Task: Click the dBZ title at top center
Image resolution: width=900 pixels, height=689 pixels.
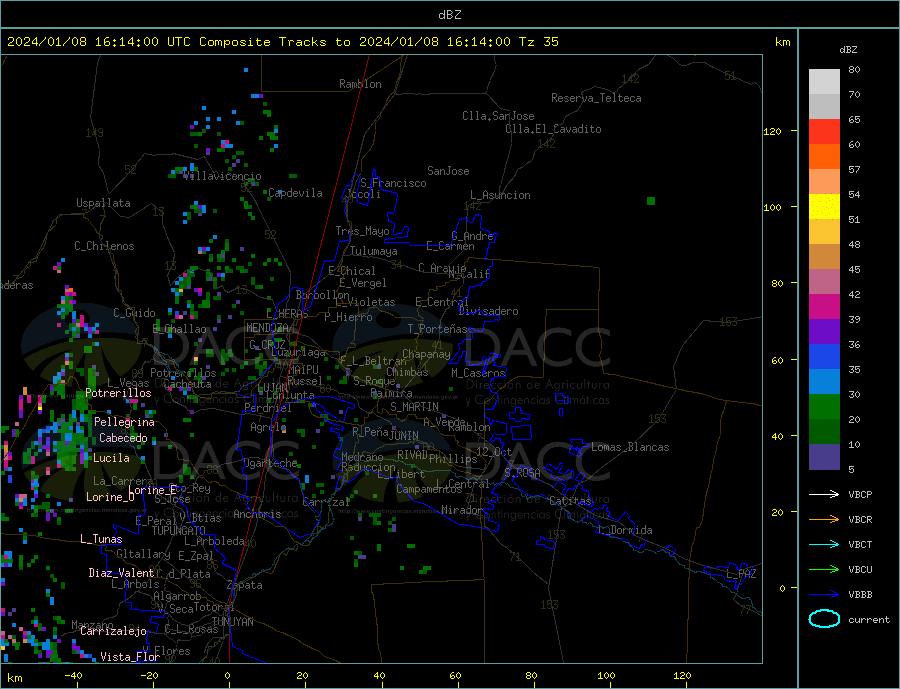Action: tap(449, 15)
